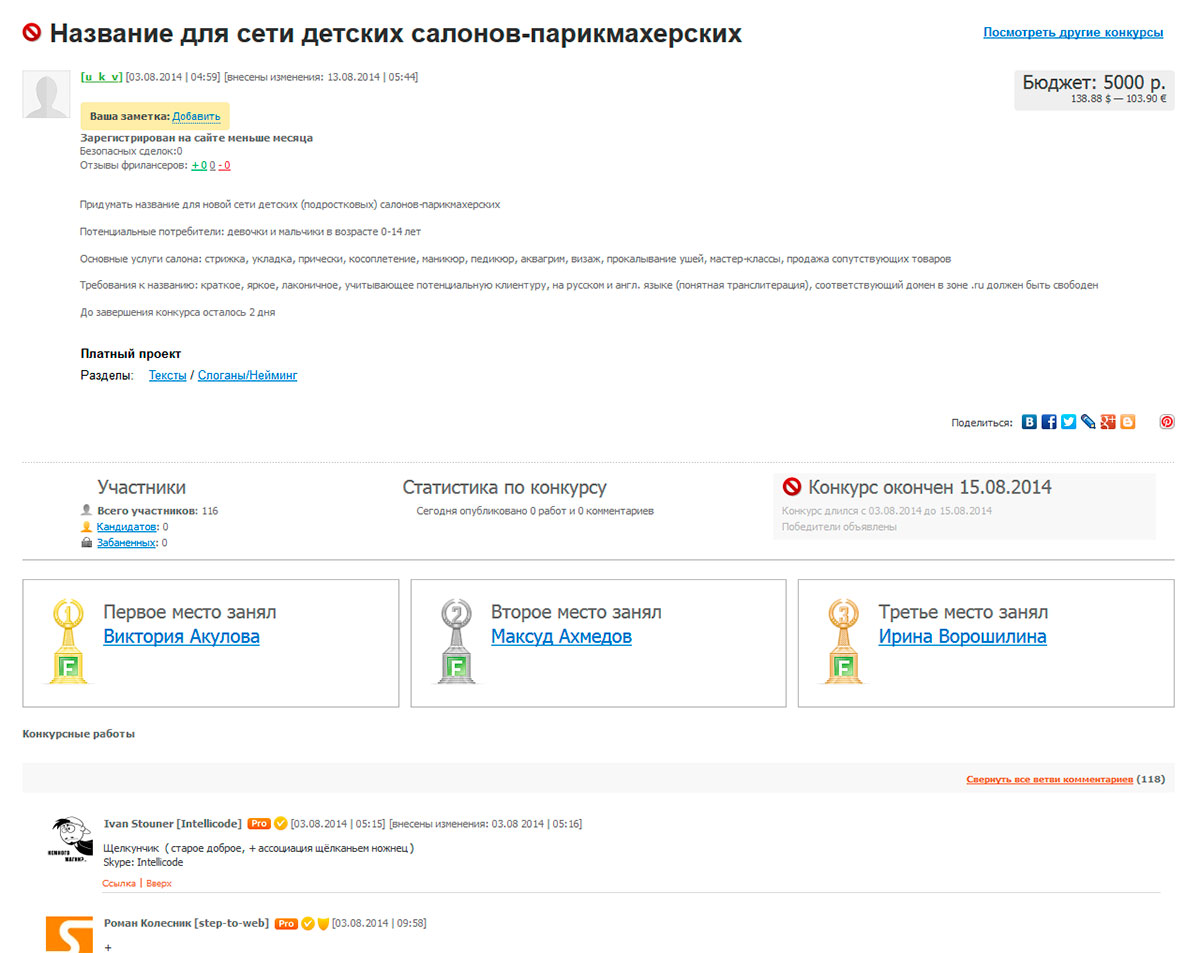1200x953 pixels.
Task: Click Безопасных сделок: 0 text
Action: pos(131,151)
